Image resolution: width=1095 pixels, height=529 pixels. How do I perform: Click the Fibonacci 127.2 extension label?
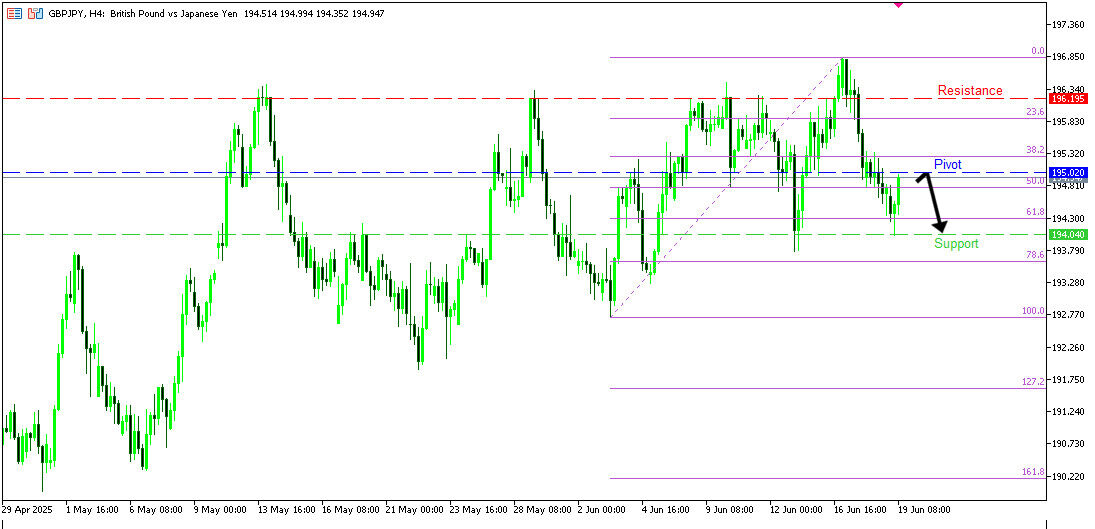click(x=1033, y=382)
